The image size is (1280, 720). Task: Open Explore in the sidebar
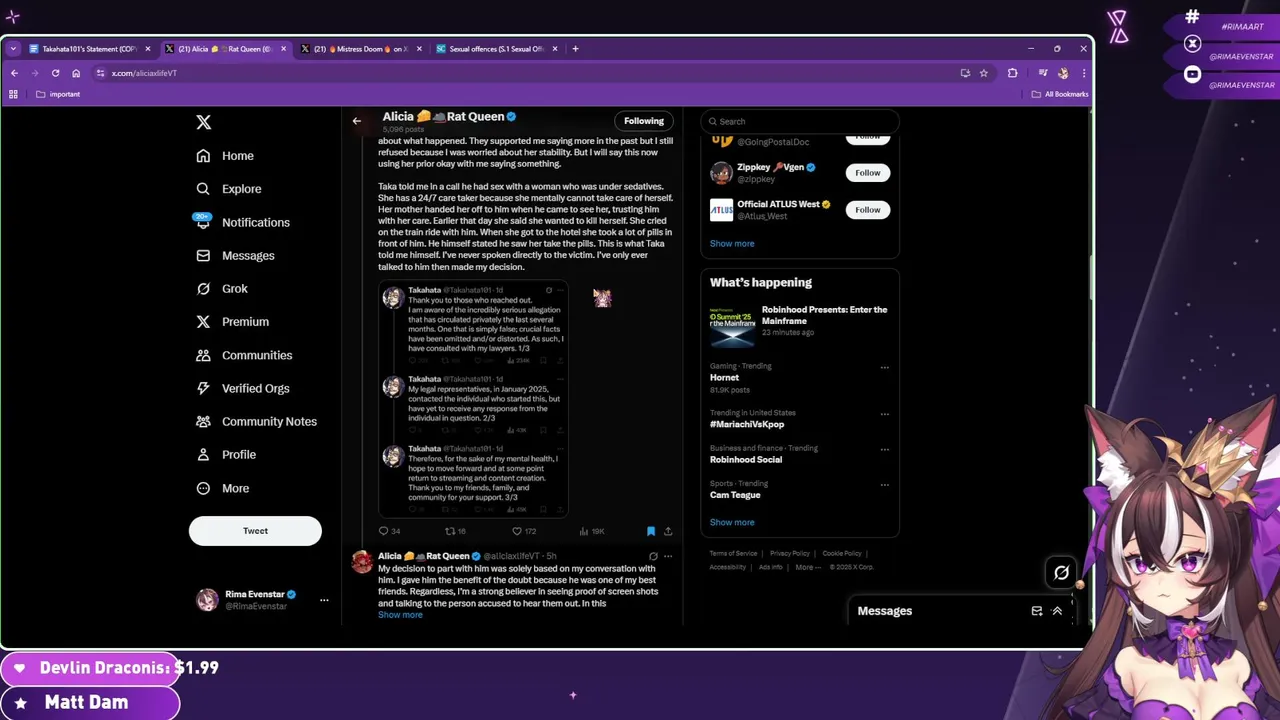pos(229,189)
